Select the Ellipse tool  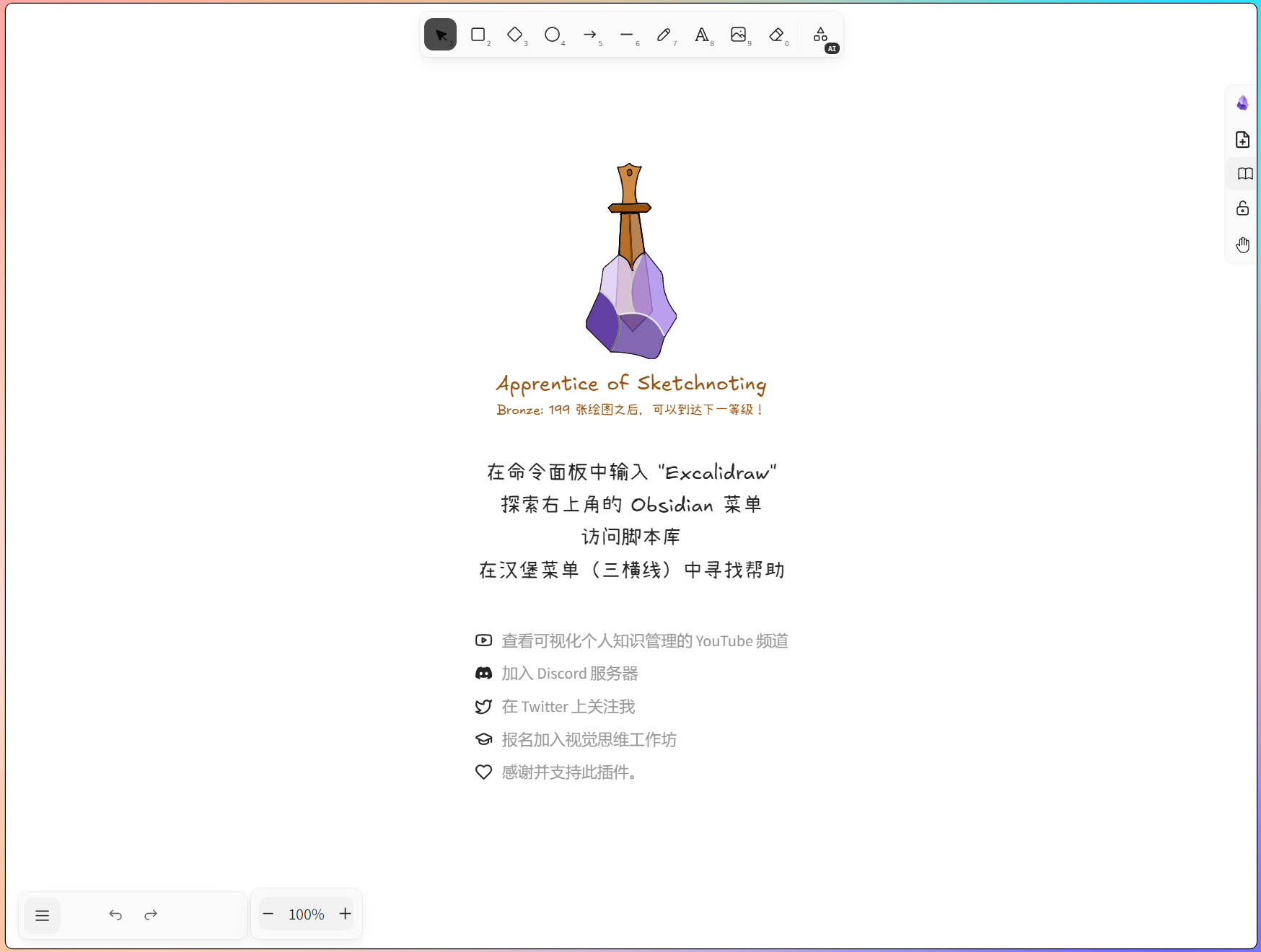click(x=552, y=35)
